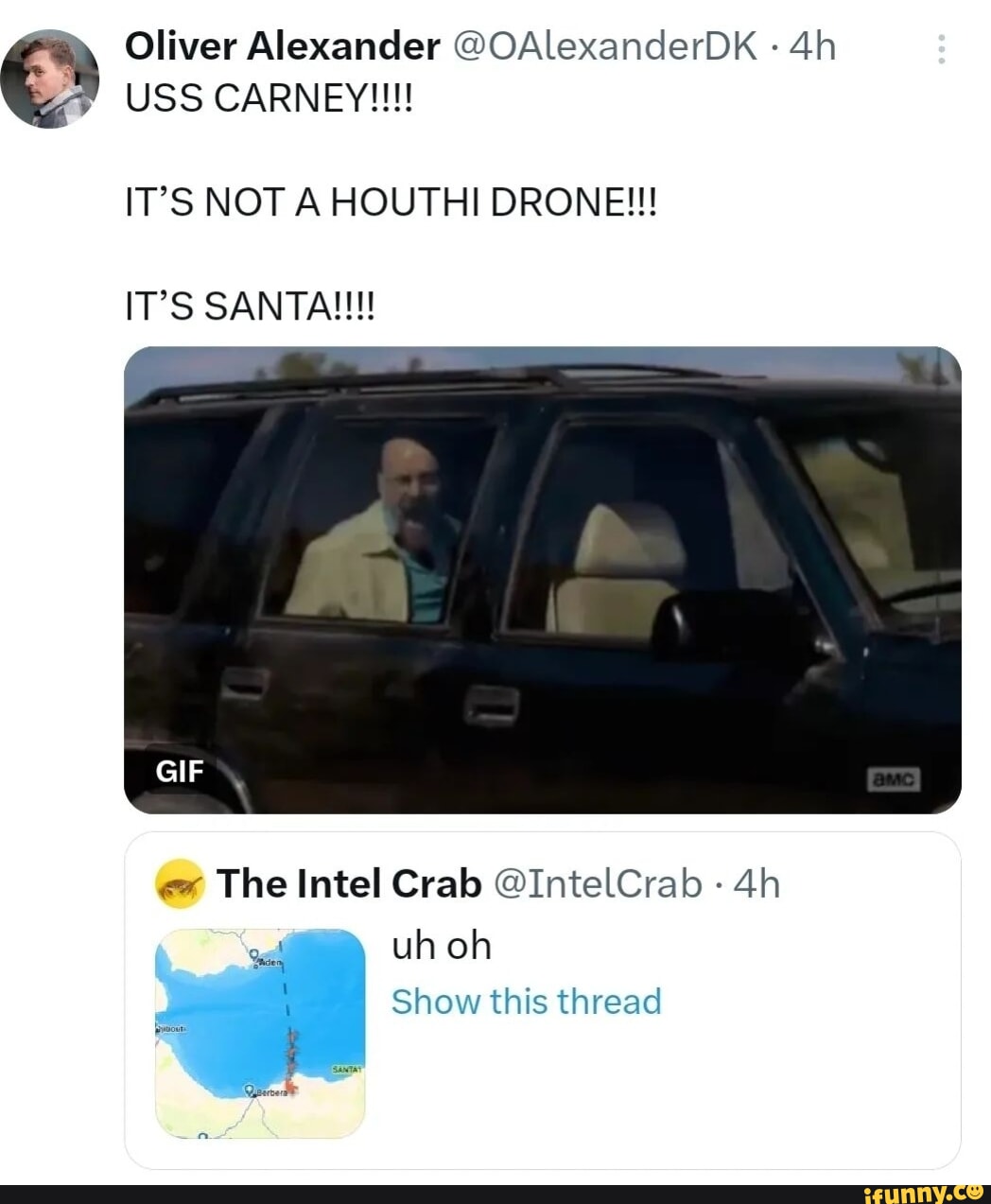Click The Intel Crab display name
The width and height of the screenshot is (991, 1204).
(x=349, y=883)
